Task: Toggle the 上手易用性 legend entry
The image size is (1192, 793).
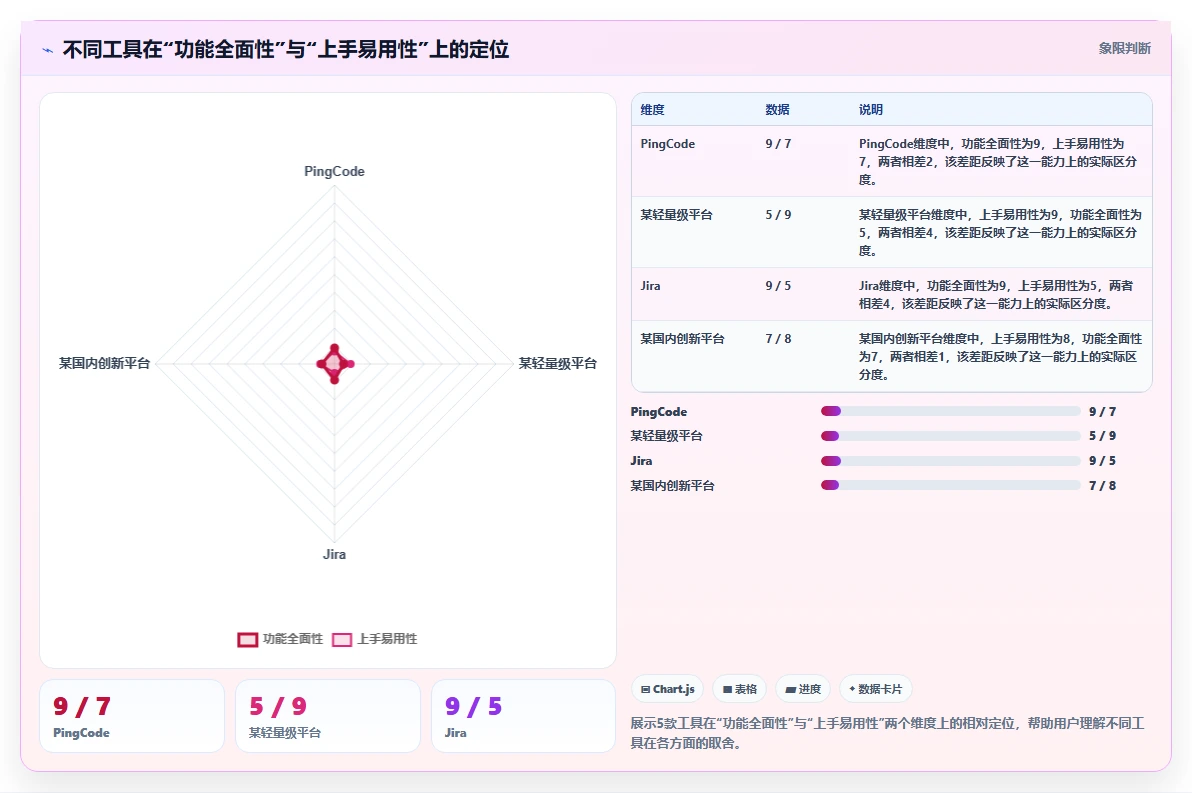Action: click(x=375, y=639)
